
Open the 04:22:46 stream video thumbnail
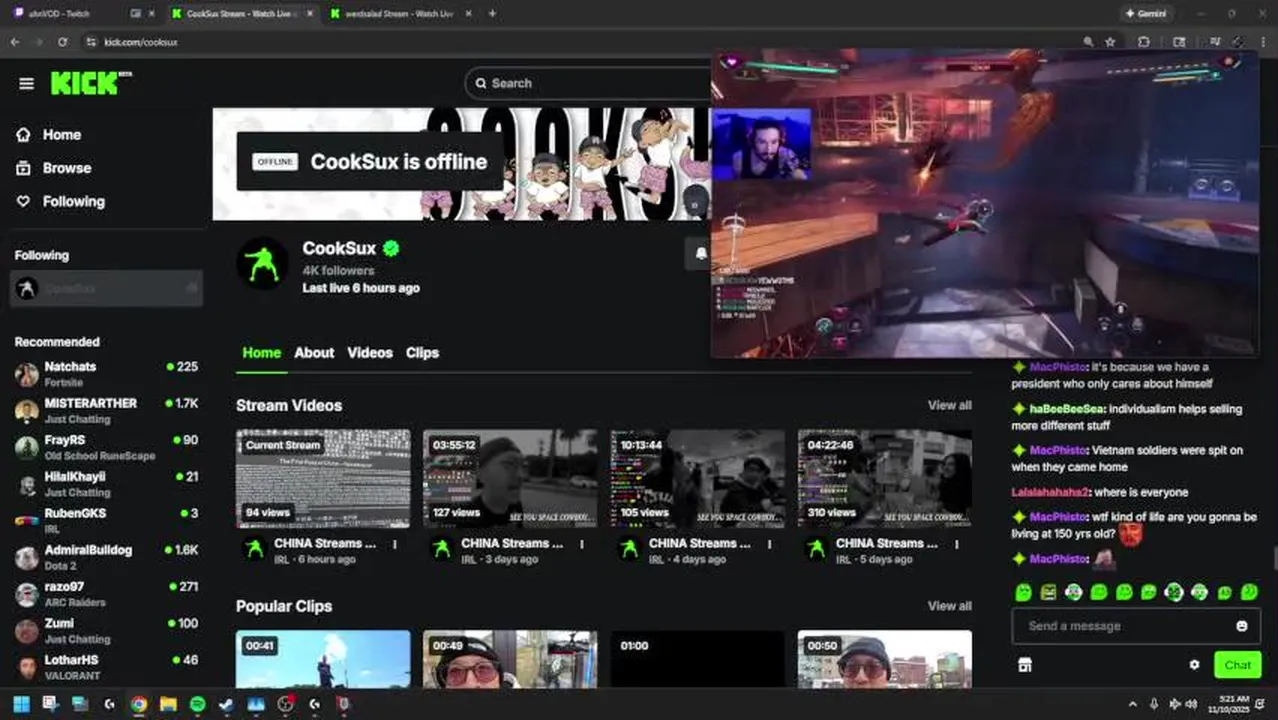[885, 479]
